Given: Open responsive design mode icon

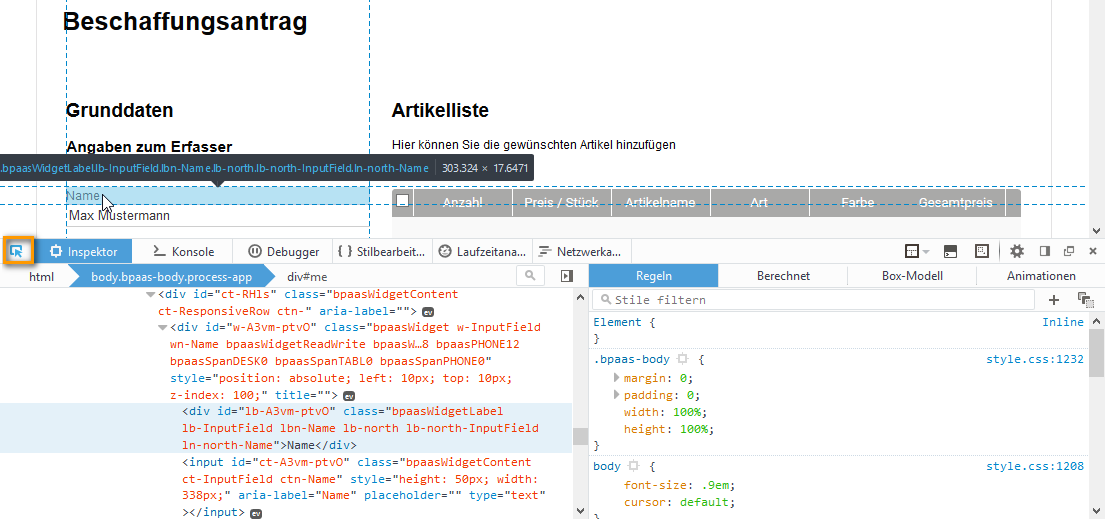Looking at the screenshot, I should point(982,251).
